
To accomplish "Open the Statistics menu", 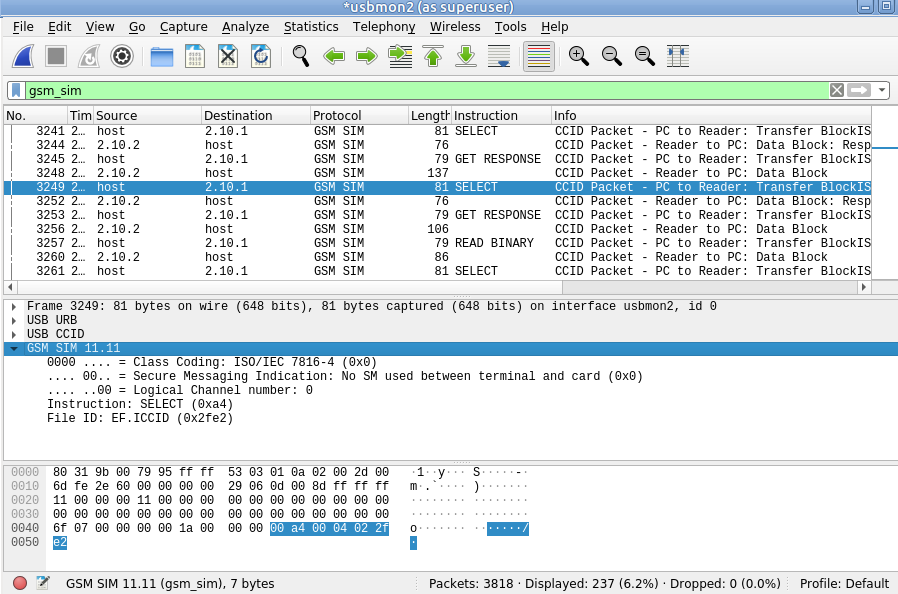I will pos(311,27).
